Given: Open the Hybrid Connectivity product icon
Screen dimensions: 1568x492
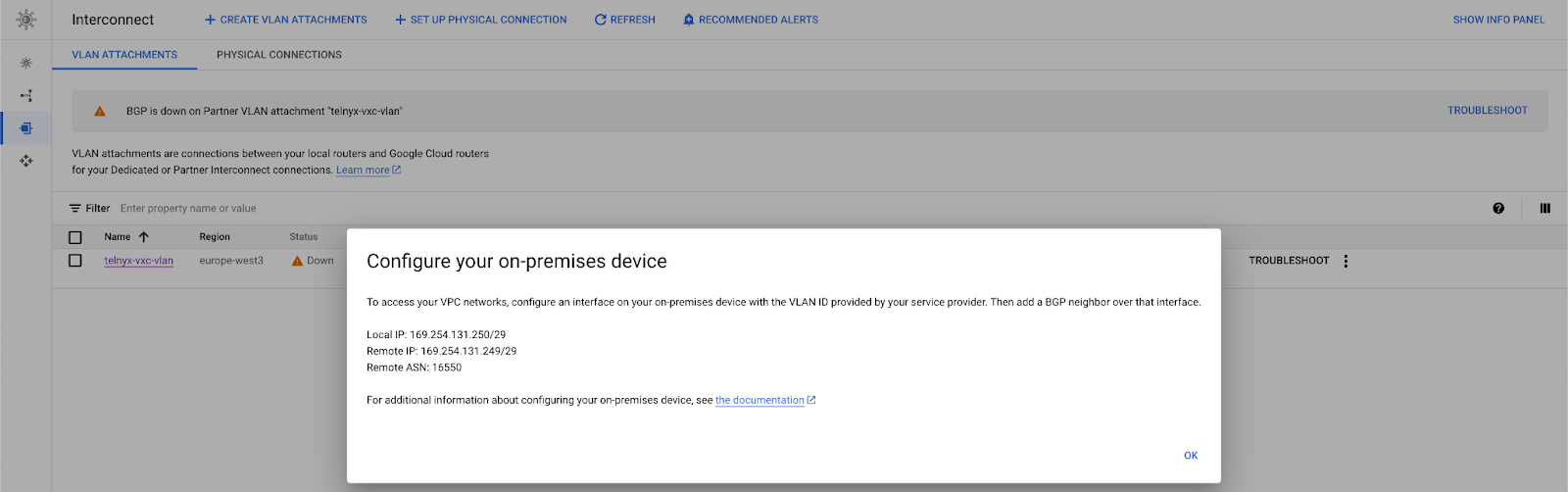Looking at the screenshot, I should click(25, 20).
